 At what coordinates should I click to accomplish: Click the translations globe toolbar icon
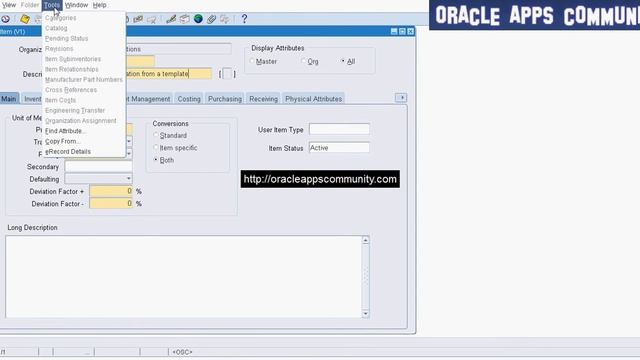tap(198, 19)
